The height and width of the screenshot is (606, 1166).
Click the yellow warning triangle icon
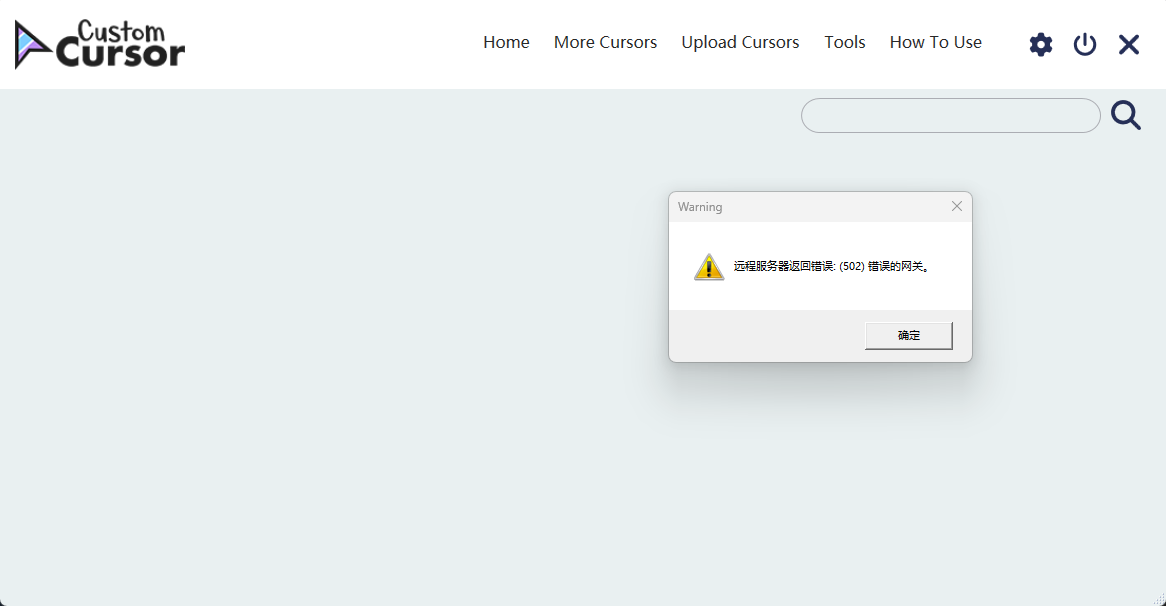(709, 267)
